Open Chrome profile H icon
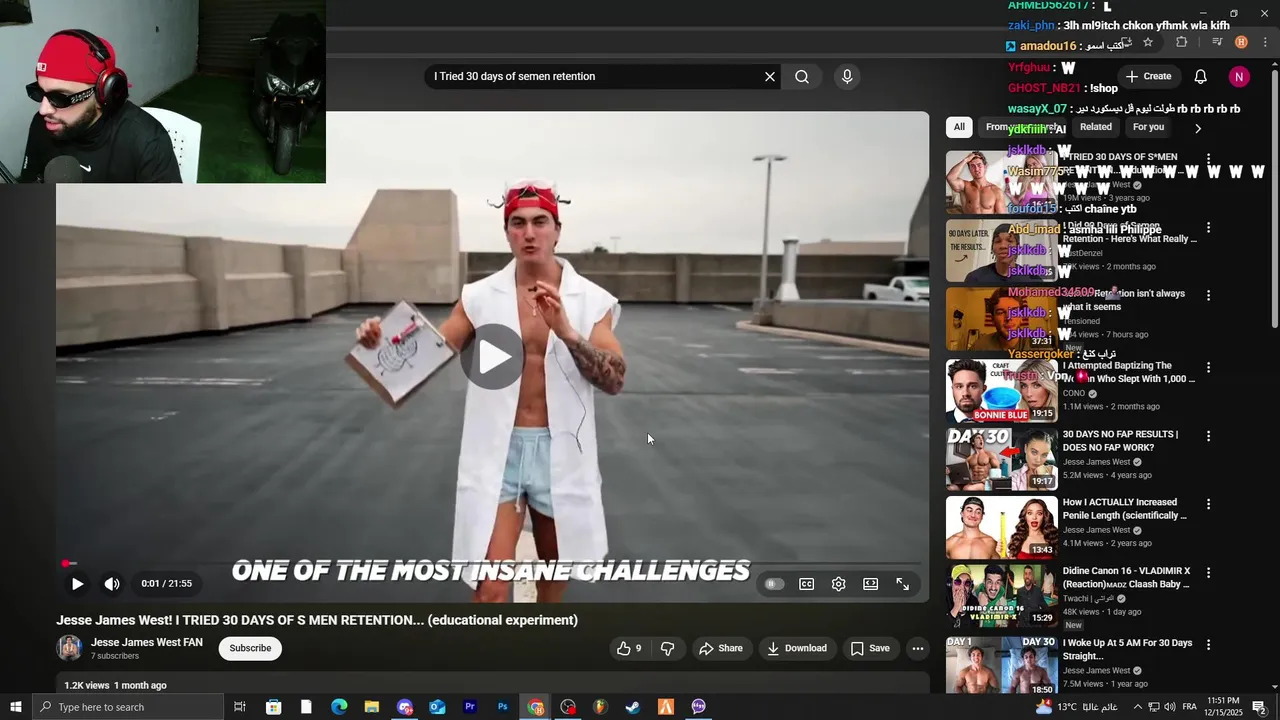The image size is (1280, 720). pyautogui.click(x=1241, y=42)
